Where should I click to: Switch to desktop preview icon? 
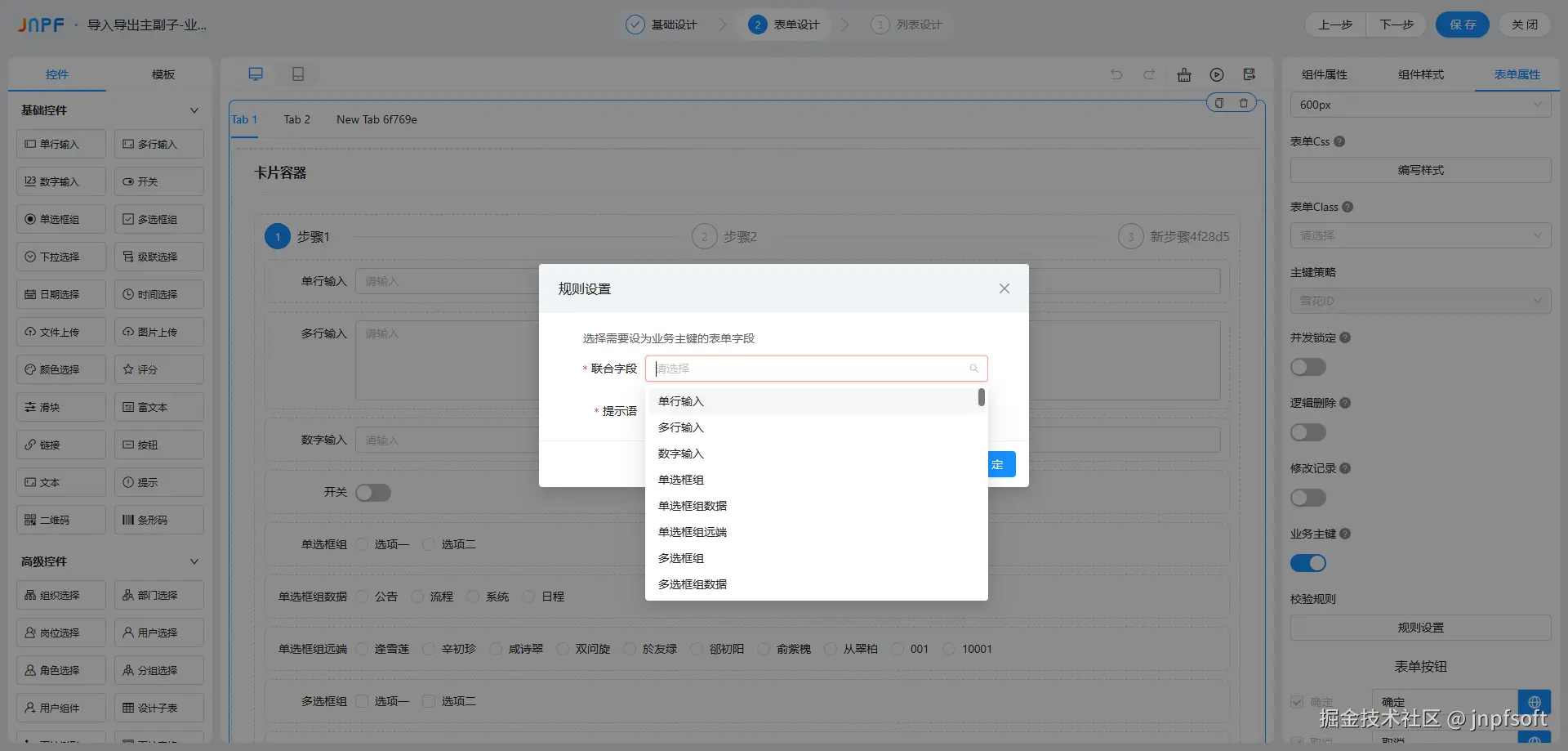pos(256,74)
